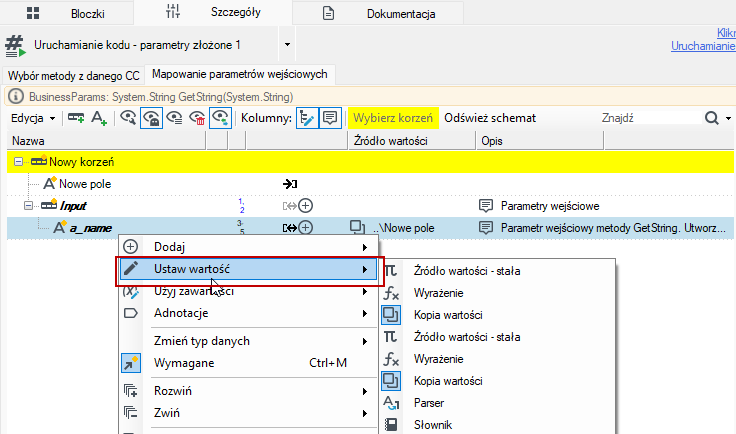
Task: Open the Adnotacje submenu
Action: coord(248,313)
